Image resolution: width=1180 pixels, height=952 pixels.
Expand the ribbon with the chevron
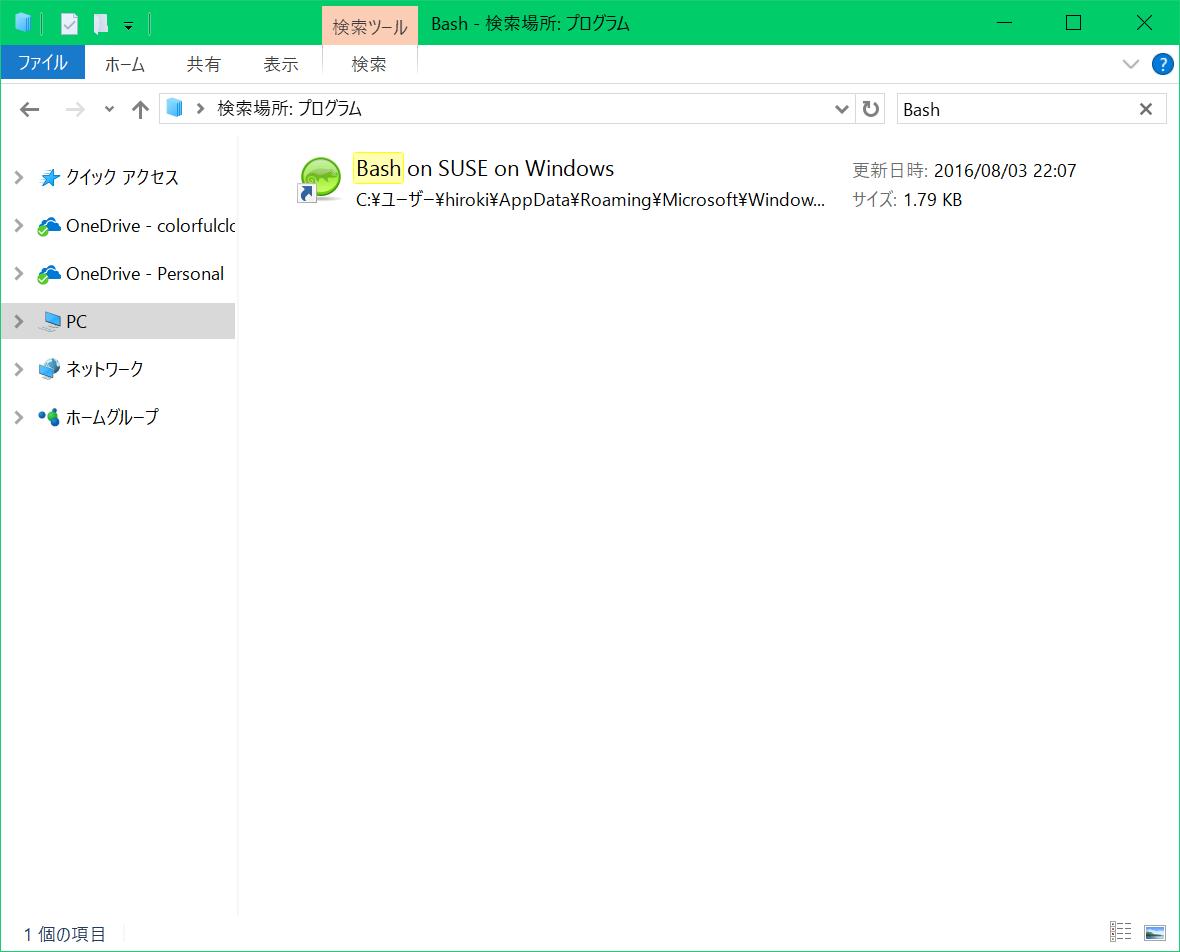pyautogui.click(x=1130, y=64)
